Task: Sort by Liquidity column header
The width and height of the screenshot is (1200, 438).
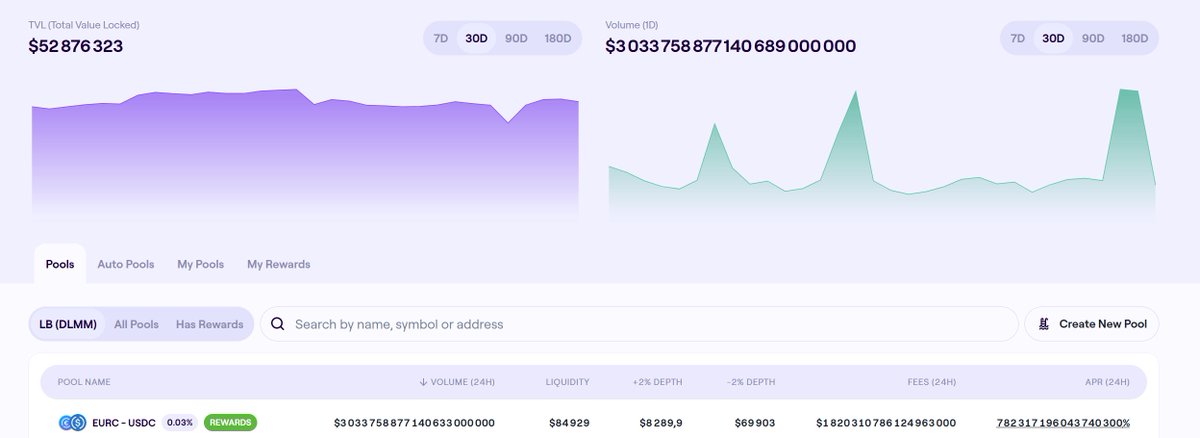Action: [567, 382]
